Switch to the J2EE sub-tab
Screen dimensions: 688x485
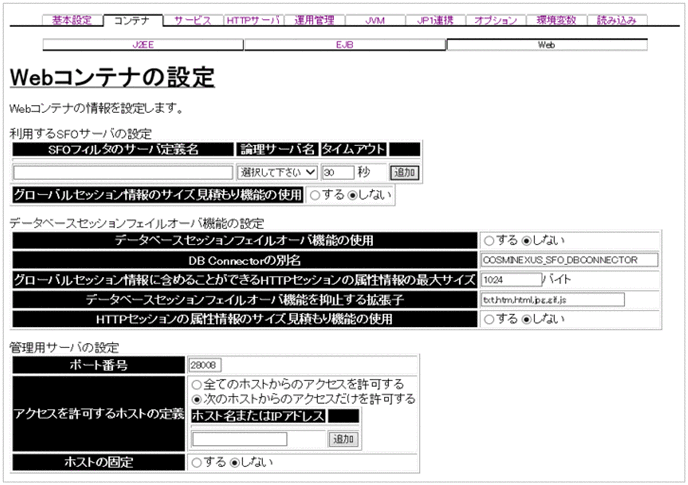coord(143,45)
